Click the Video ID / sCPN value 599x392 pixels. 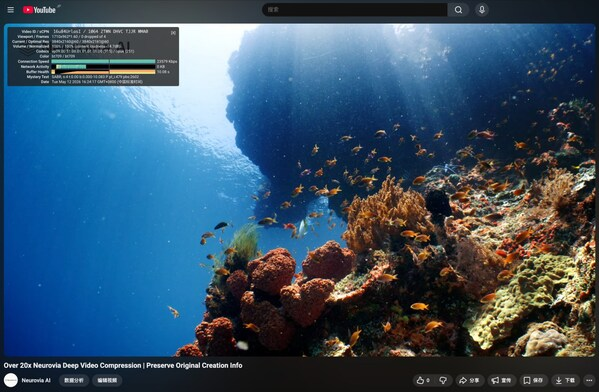100,31
